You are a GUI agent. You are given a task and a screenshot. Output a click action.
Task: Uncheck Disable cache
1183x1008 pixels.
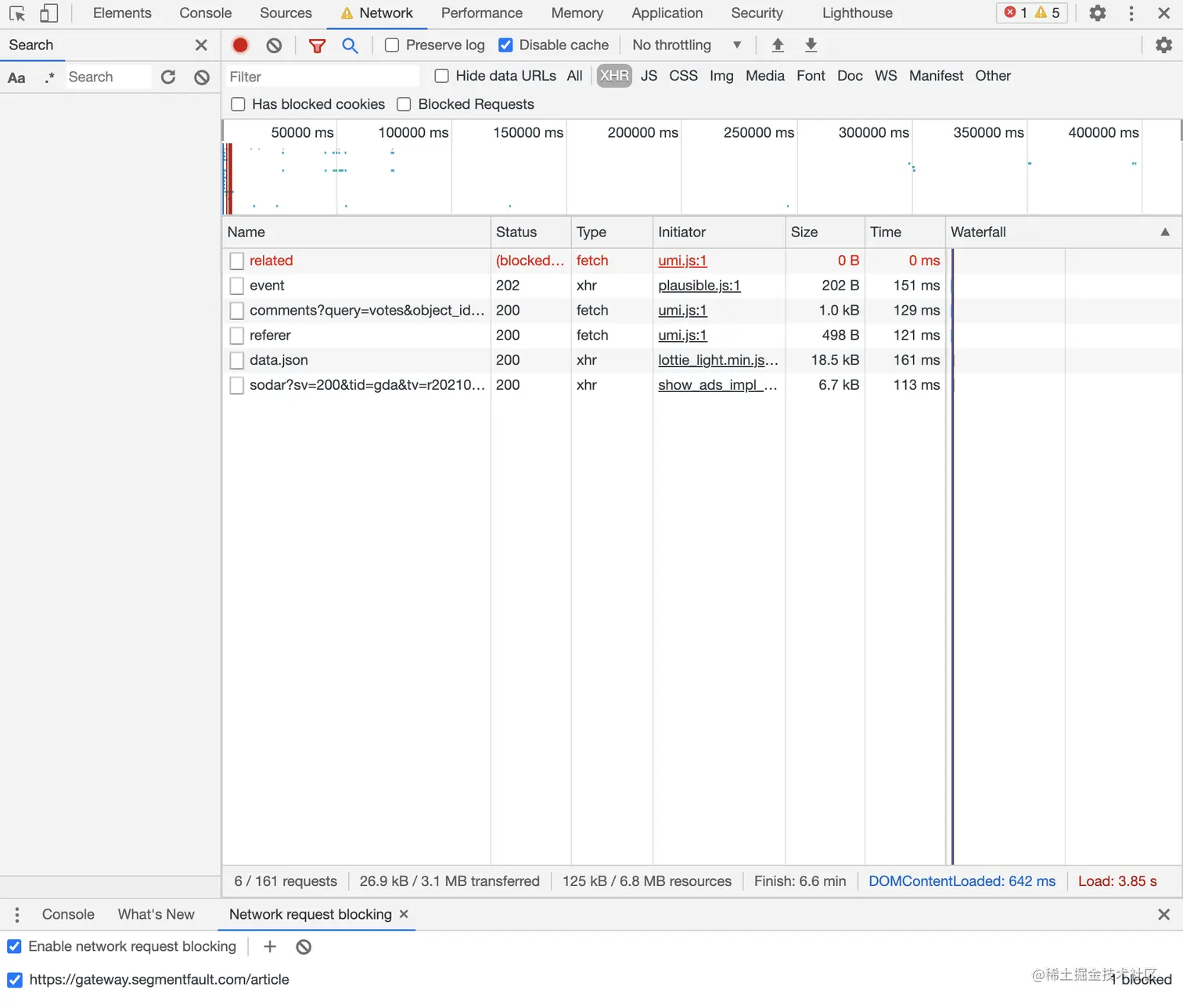pos(505,45)
